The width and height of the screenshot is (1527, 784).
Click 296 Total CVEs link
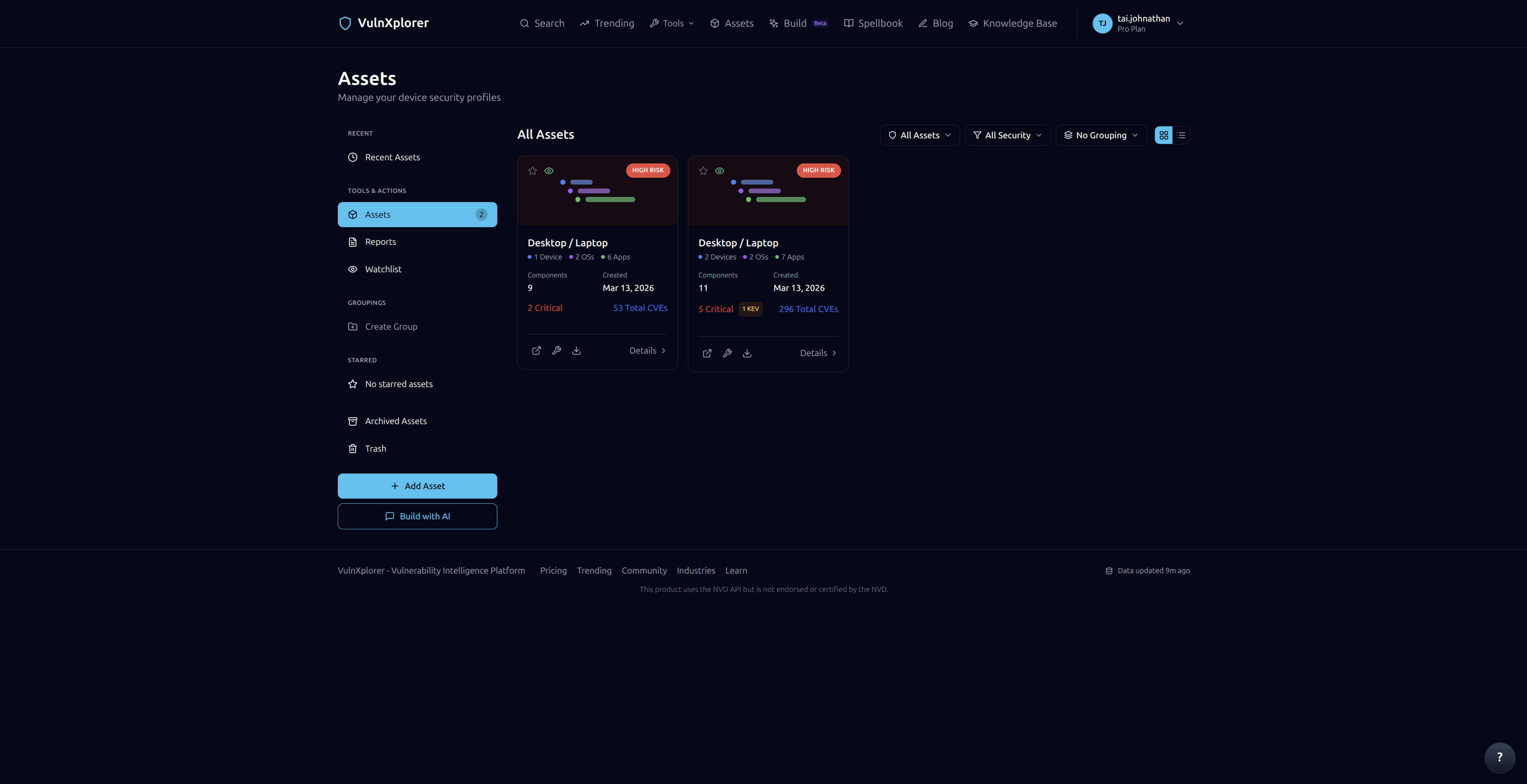pyautogui.click(x=808, y=309)
